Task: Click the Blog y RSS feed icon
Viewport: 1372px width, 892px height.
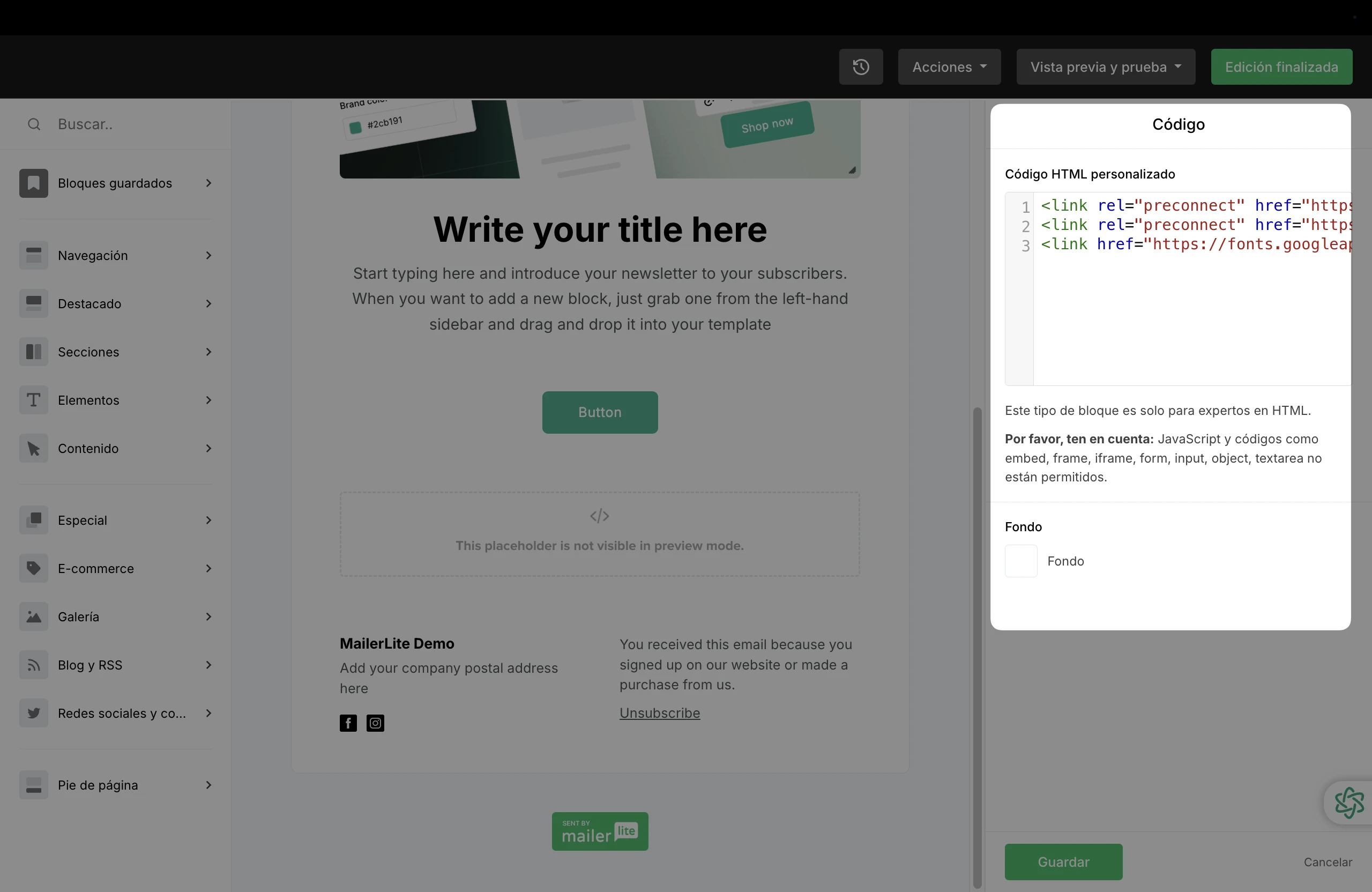Action: [x=33, y=665]
